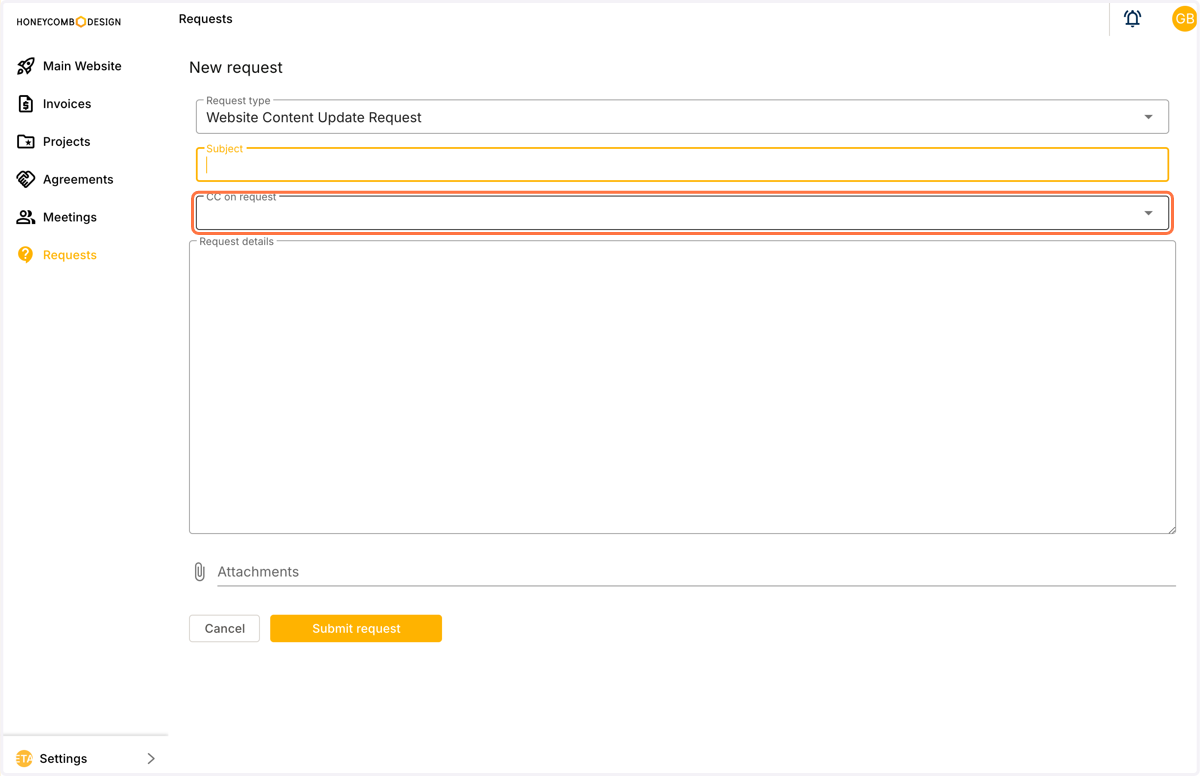Screen dimensions: 1200x776
Task: Click the Meetings people icon
Action: [x=26, y=217]
